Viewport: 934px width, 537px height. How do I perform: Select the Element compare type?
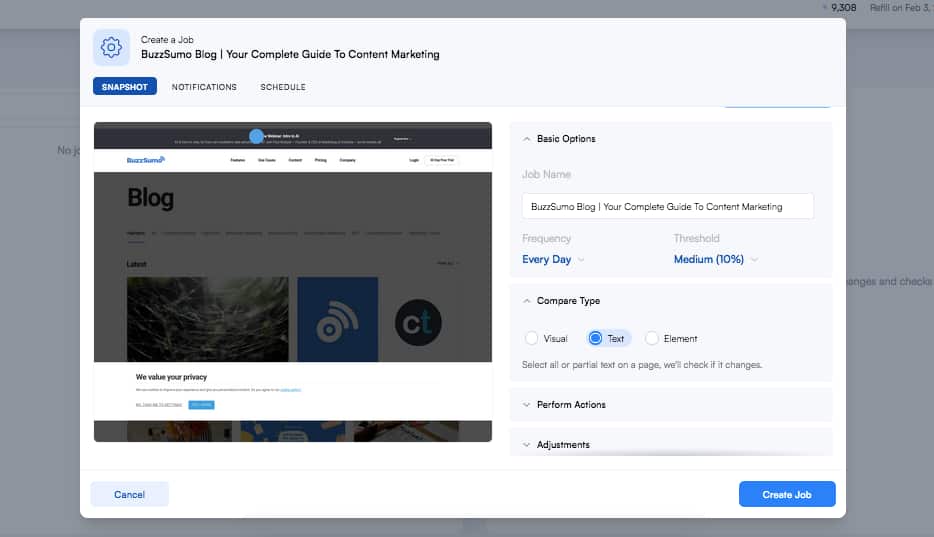click(653, 339)
